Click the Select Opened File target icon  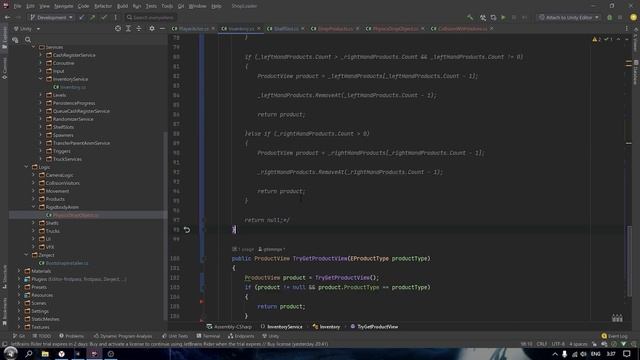click(x=118, y=29)
